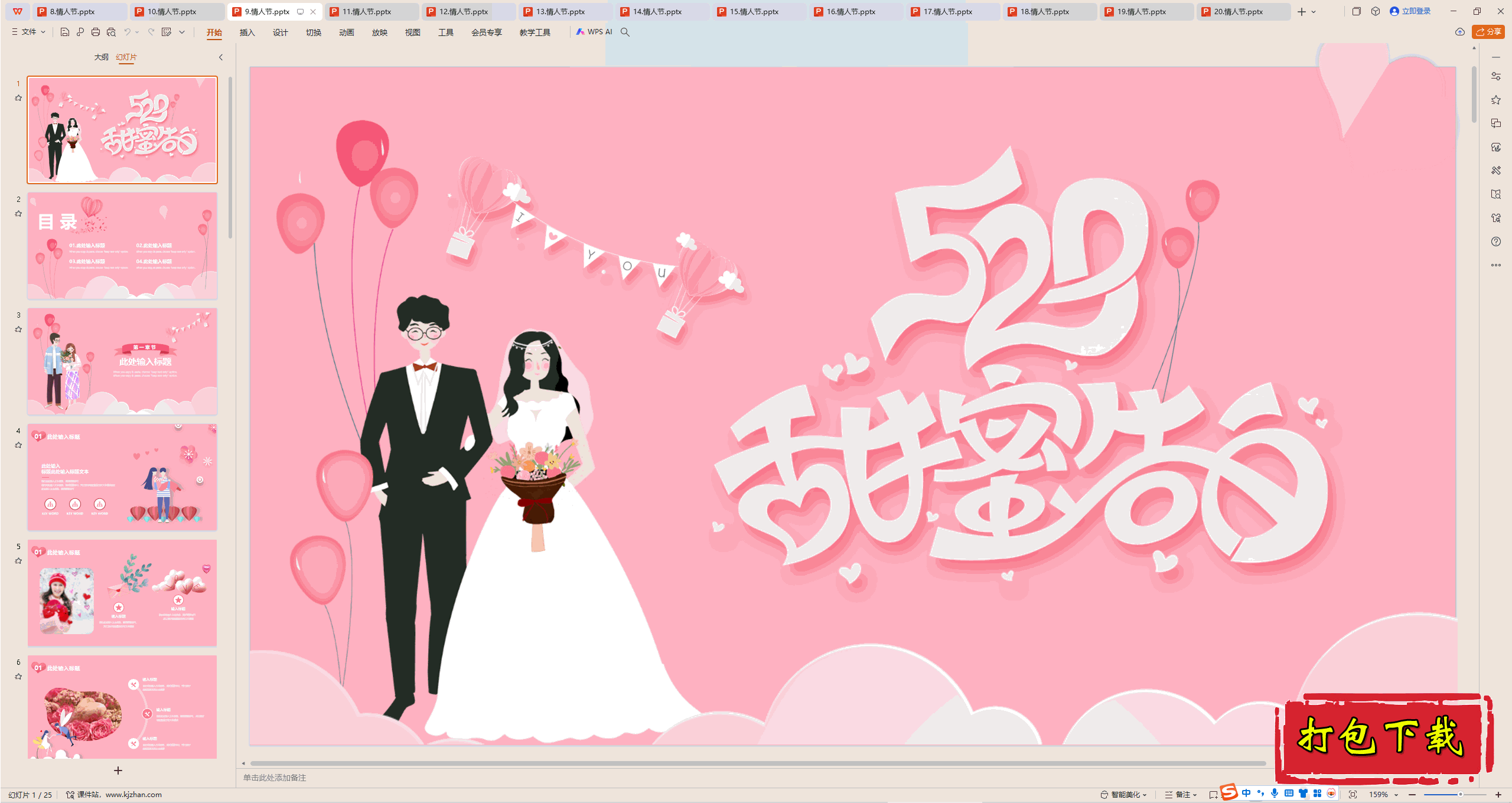Click the cloud upload icon

[x=1460, y=32]
